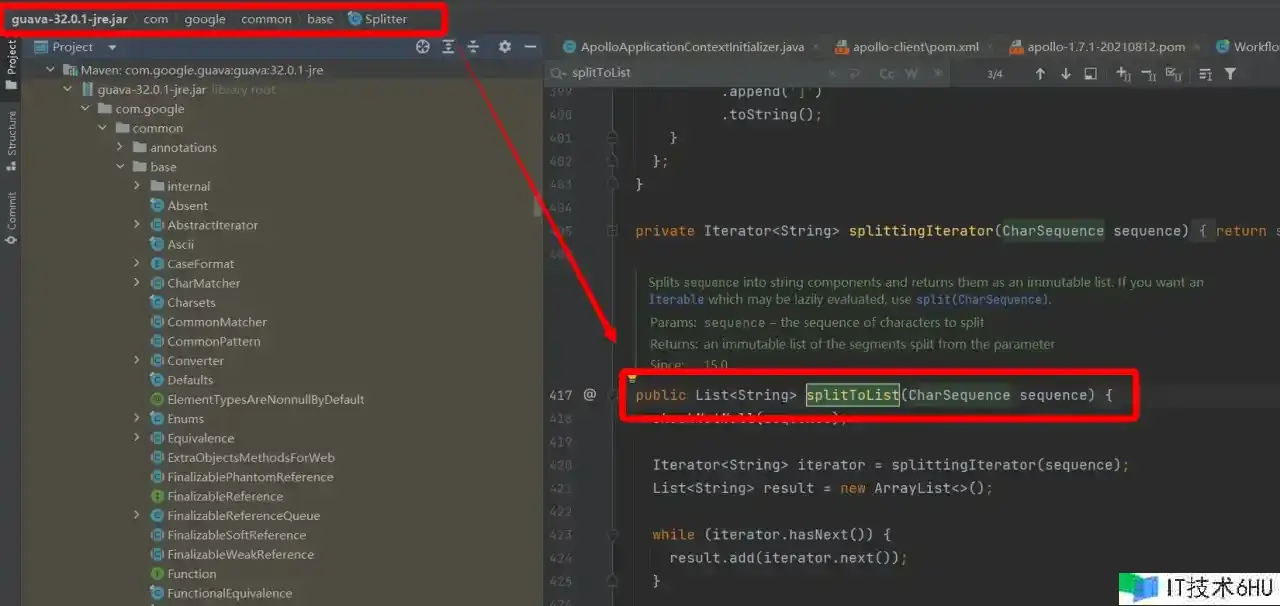The width and height of the screenshot is (1280, 606).
Task: Expand the AbstractIterator class node
Action: click(137, 225)
